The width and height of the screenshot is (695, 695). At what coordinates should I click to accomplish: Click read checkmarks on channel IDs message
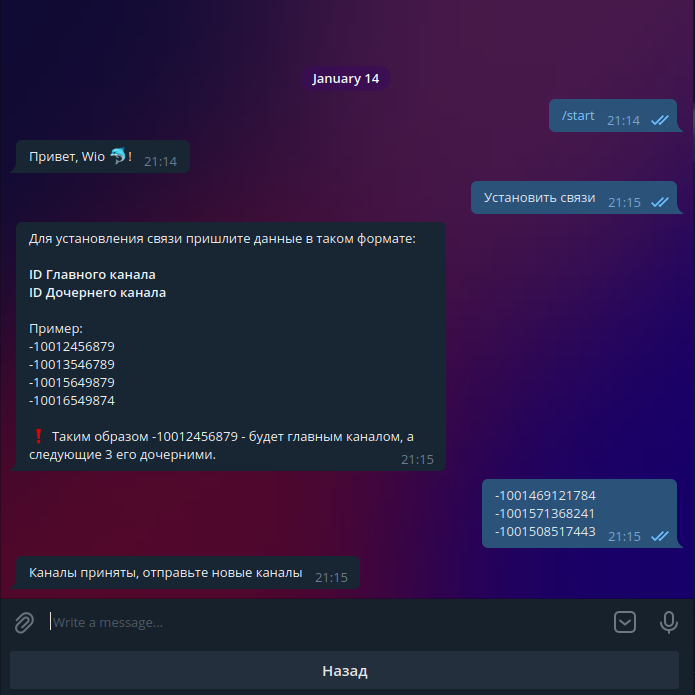660,536
